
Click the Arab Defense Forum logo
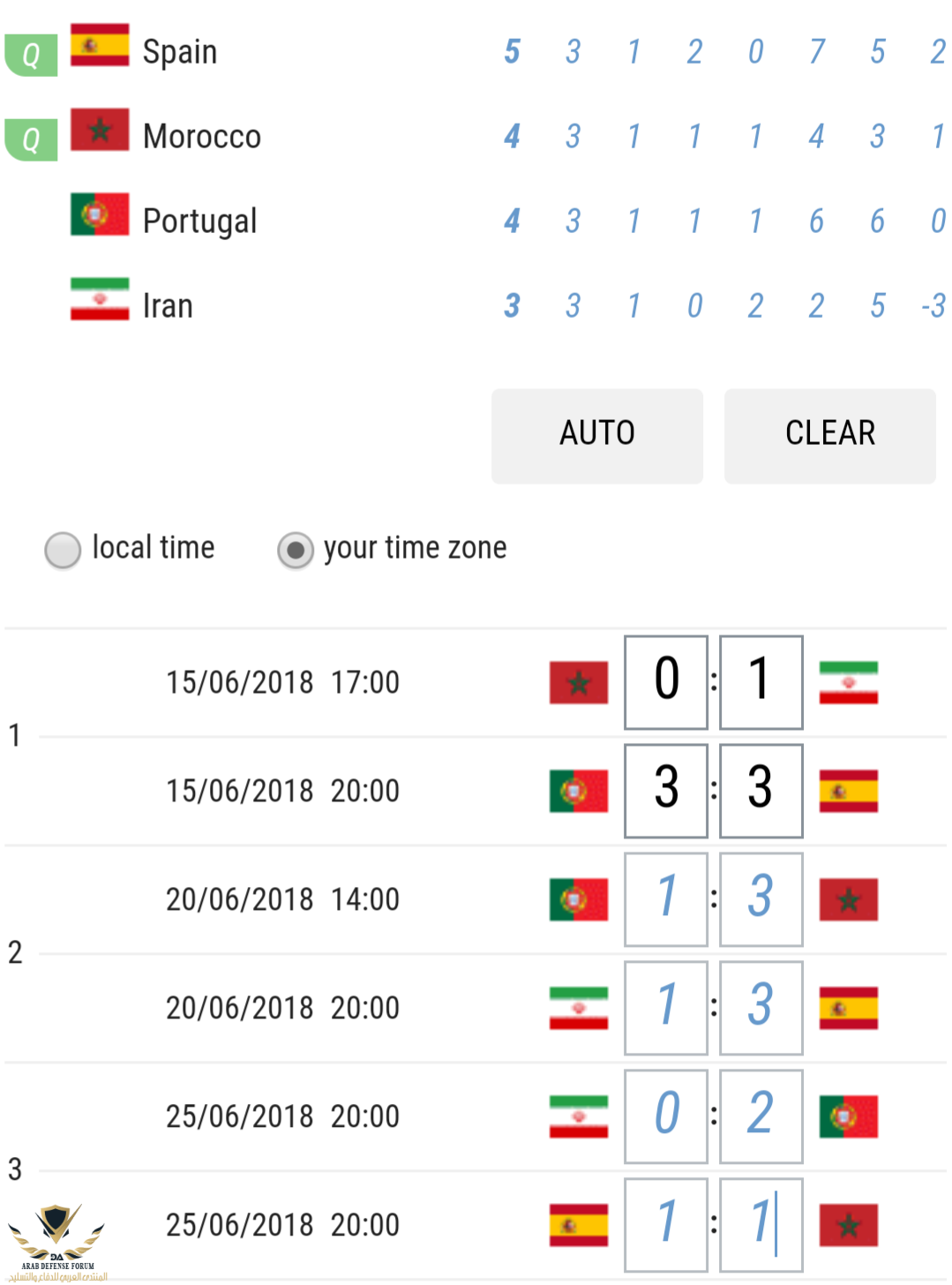pos(57,1243)
